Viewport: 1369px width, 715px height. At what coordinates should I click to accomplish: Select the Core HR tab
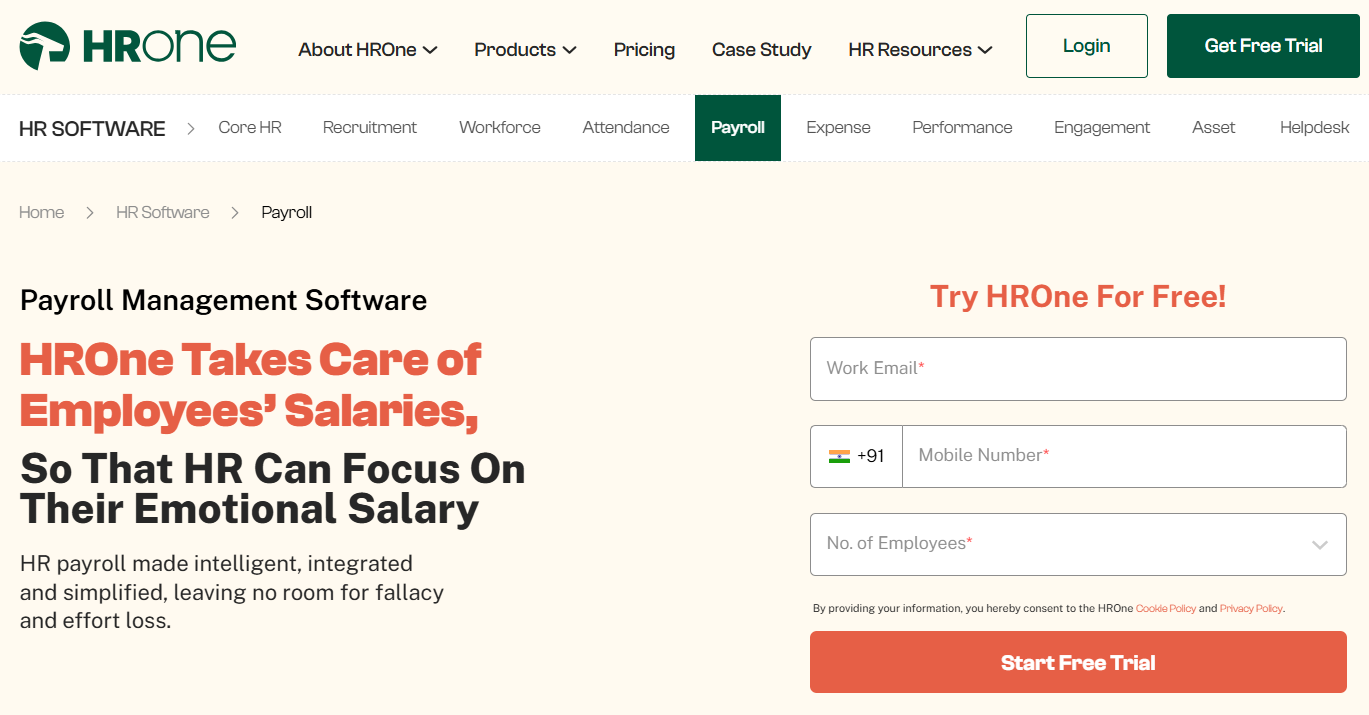[x=249, y=127]
